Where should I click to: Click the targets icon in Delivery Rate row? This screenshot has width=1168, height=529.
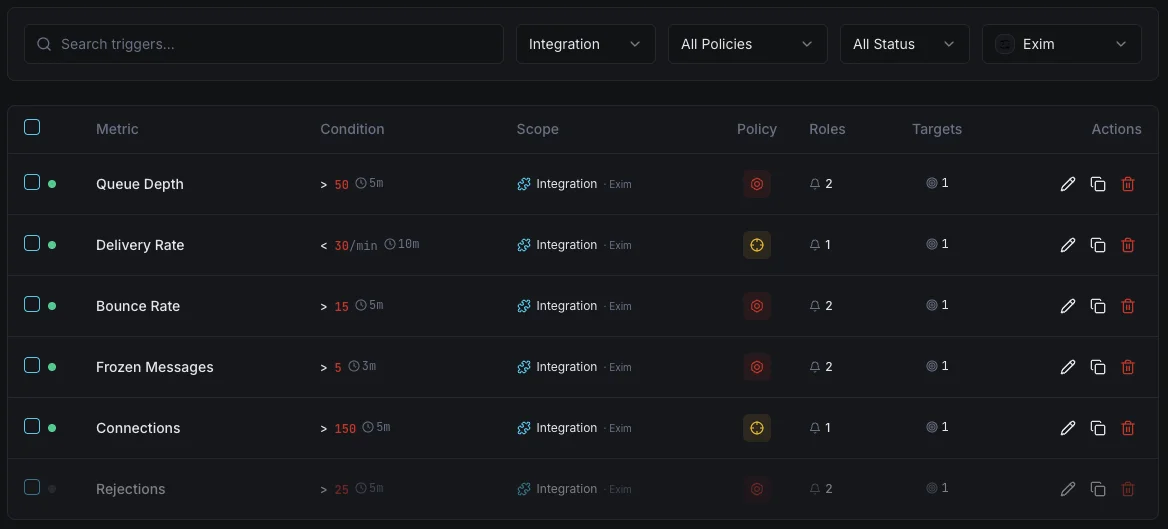coord(932,244)
